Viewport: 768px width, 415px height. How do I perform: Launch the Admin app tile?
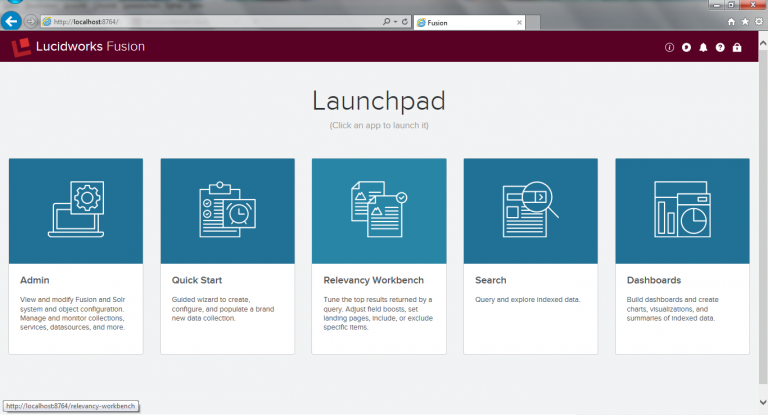tap(76, 210)
